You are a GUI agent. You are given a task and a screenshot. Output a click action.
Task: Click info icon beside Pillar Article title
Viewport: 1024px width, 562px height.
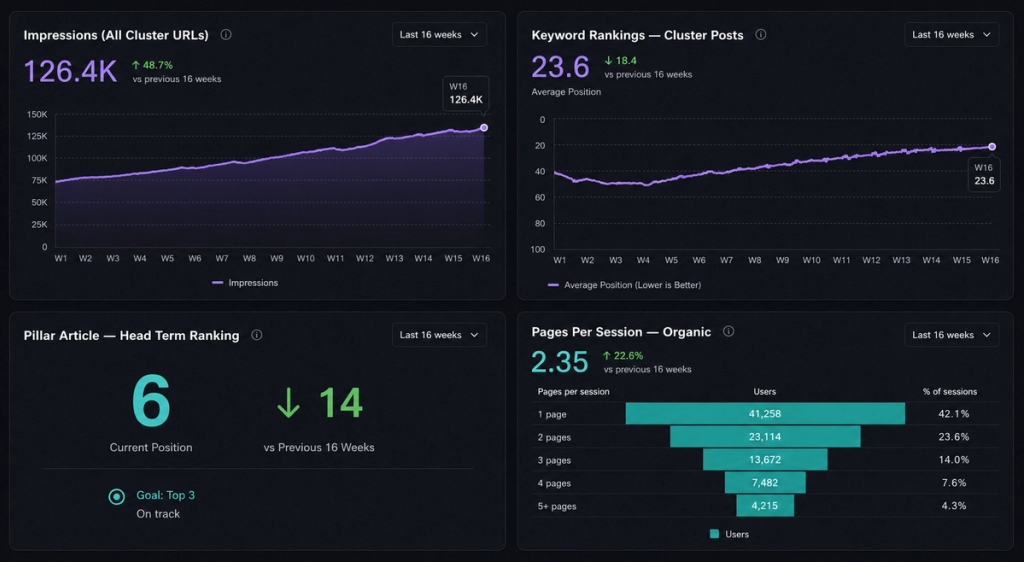[x=257, y=335]
